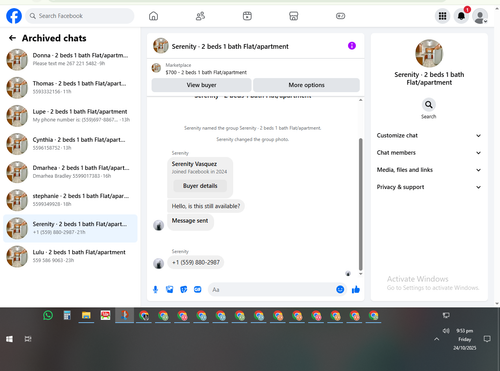Click Lulu chat listing thumbnail
Viewport: 500px width, 371px height.
[17, 257]
